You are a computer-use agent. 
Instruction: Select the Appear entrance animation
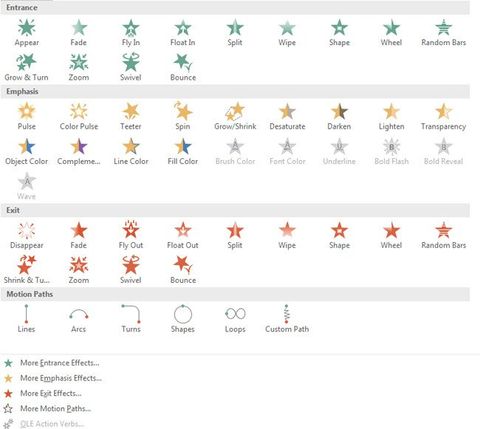[27, 33]
